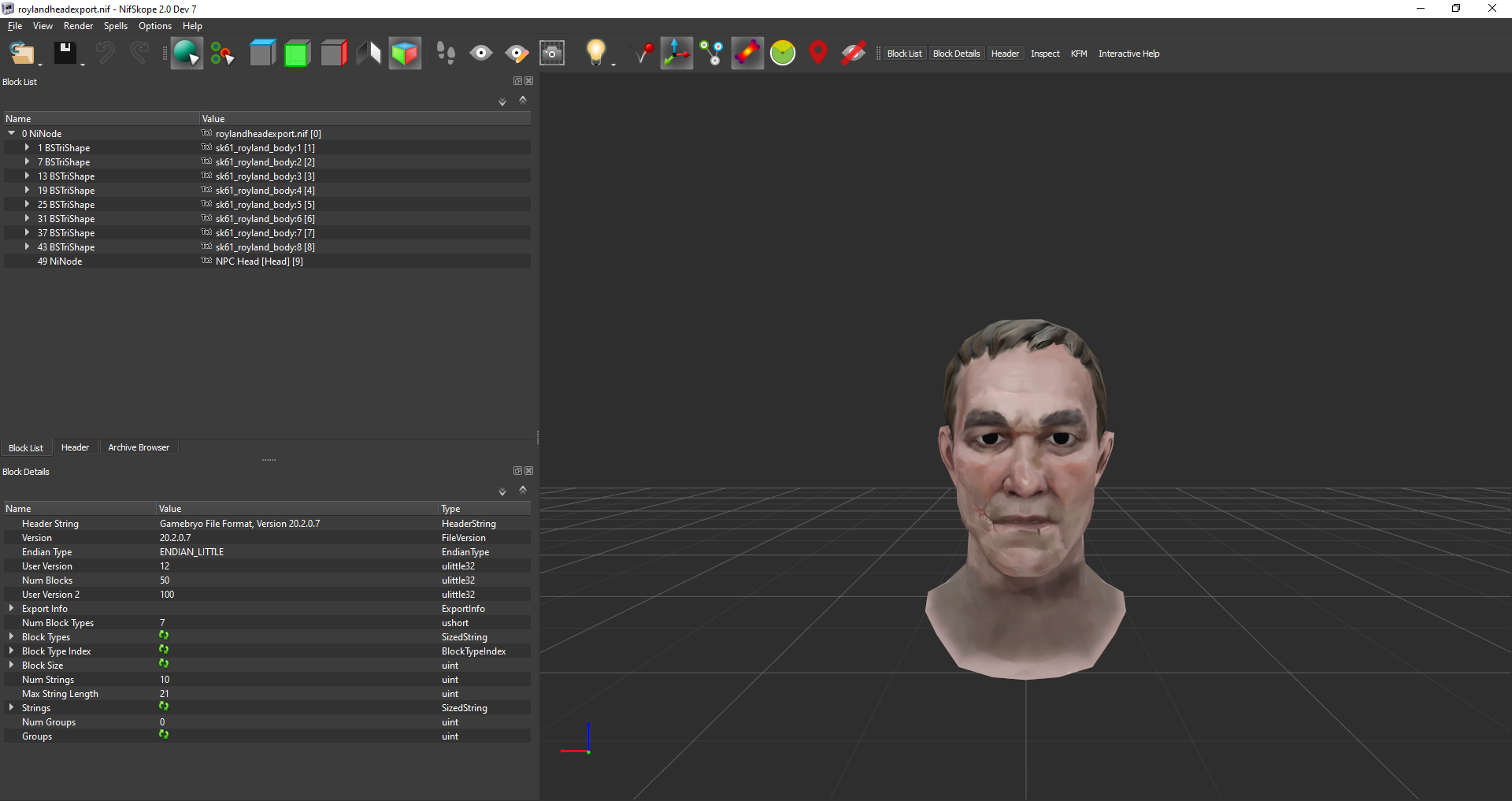Select the vertex selection tool

(223, 54)
